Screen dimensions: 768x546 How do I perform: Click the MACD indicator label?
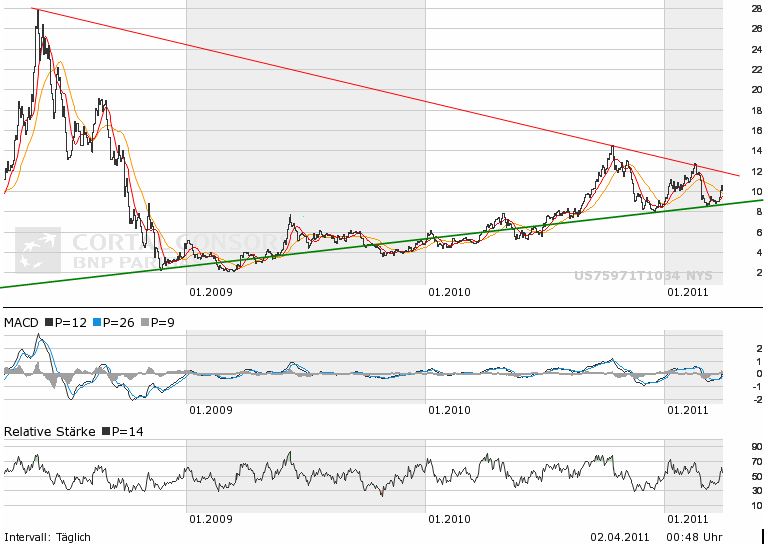[x=21, y=322]
